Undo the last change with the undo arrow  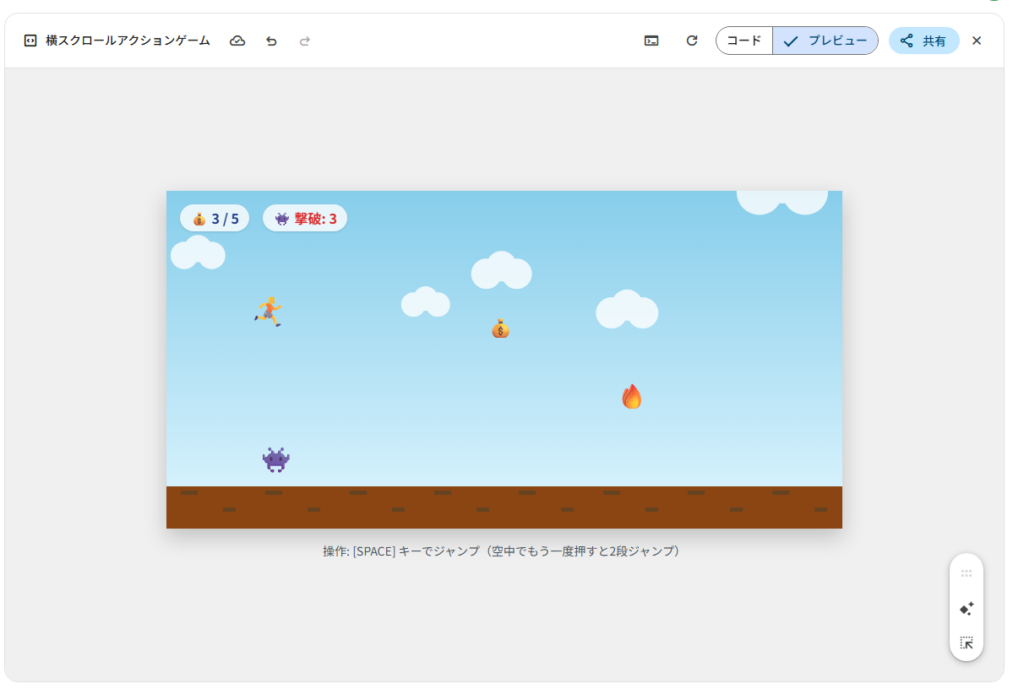click(271, 41)
